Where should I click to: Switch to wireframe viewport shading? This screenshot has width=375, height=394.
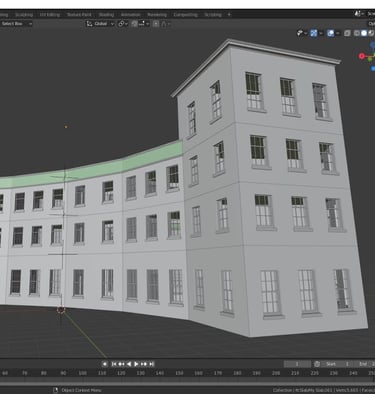(357, 33)
